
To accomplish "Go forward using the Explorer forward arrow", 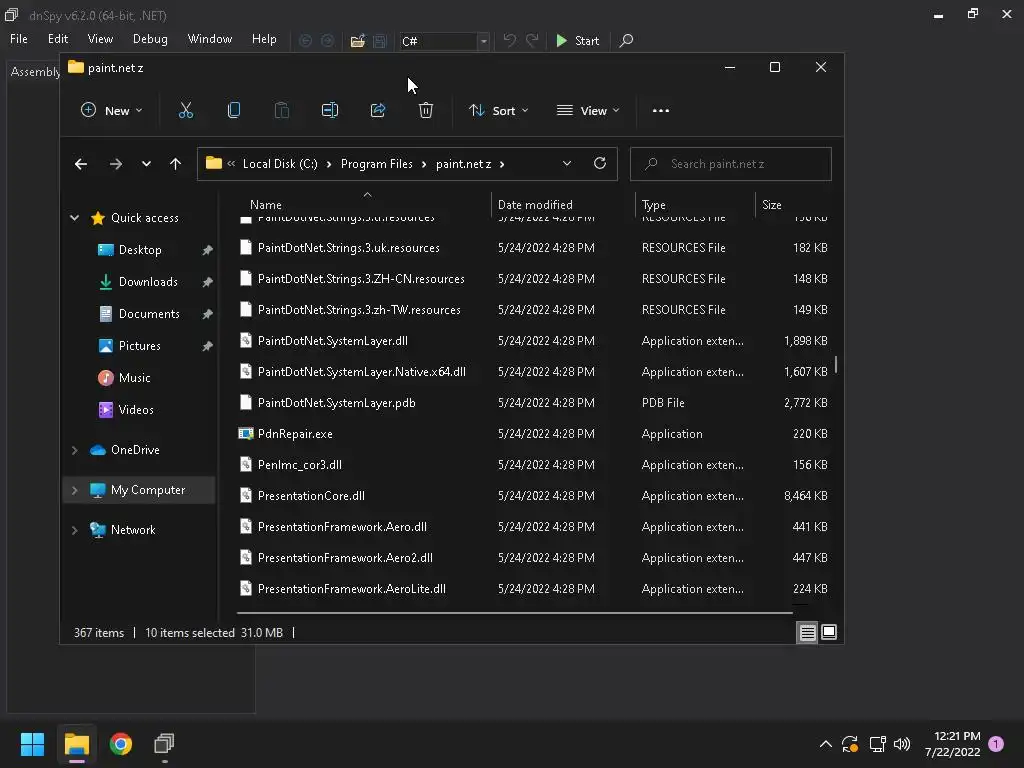I will 116,164.
